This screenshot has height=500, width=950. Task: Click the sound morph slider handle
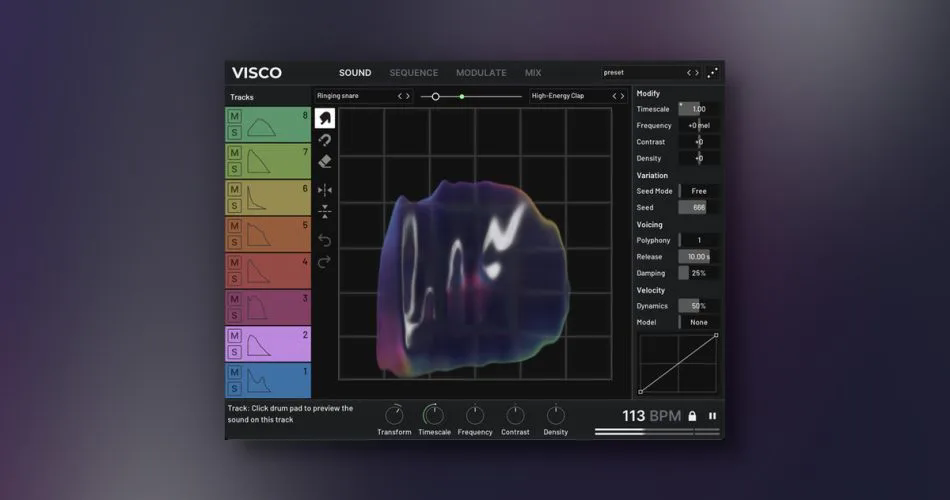pos(435,96)
